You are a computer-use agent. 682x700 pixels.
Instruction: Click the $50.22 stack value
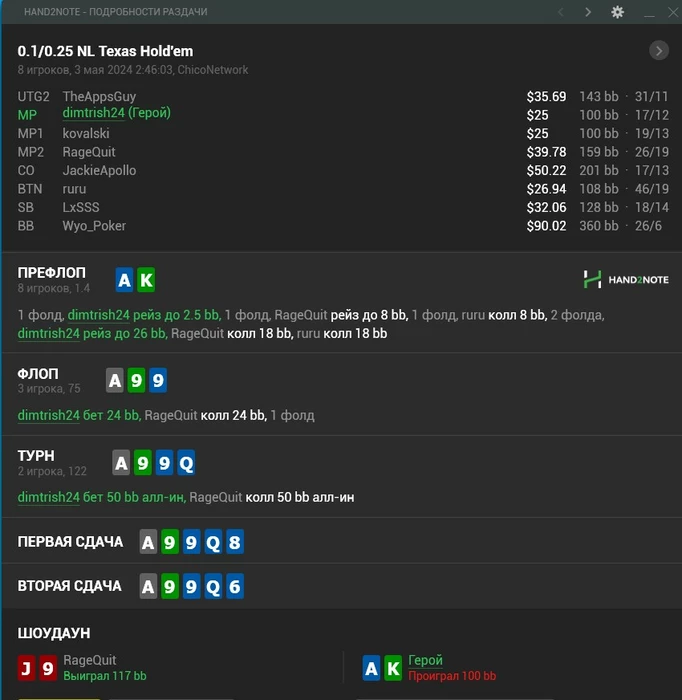[x=546, y=171]
